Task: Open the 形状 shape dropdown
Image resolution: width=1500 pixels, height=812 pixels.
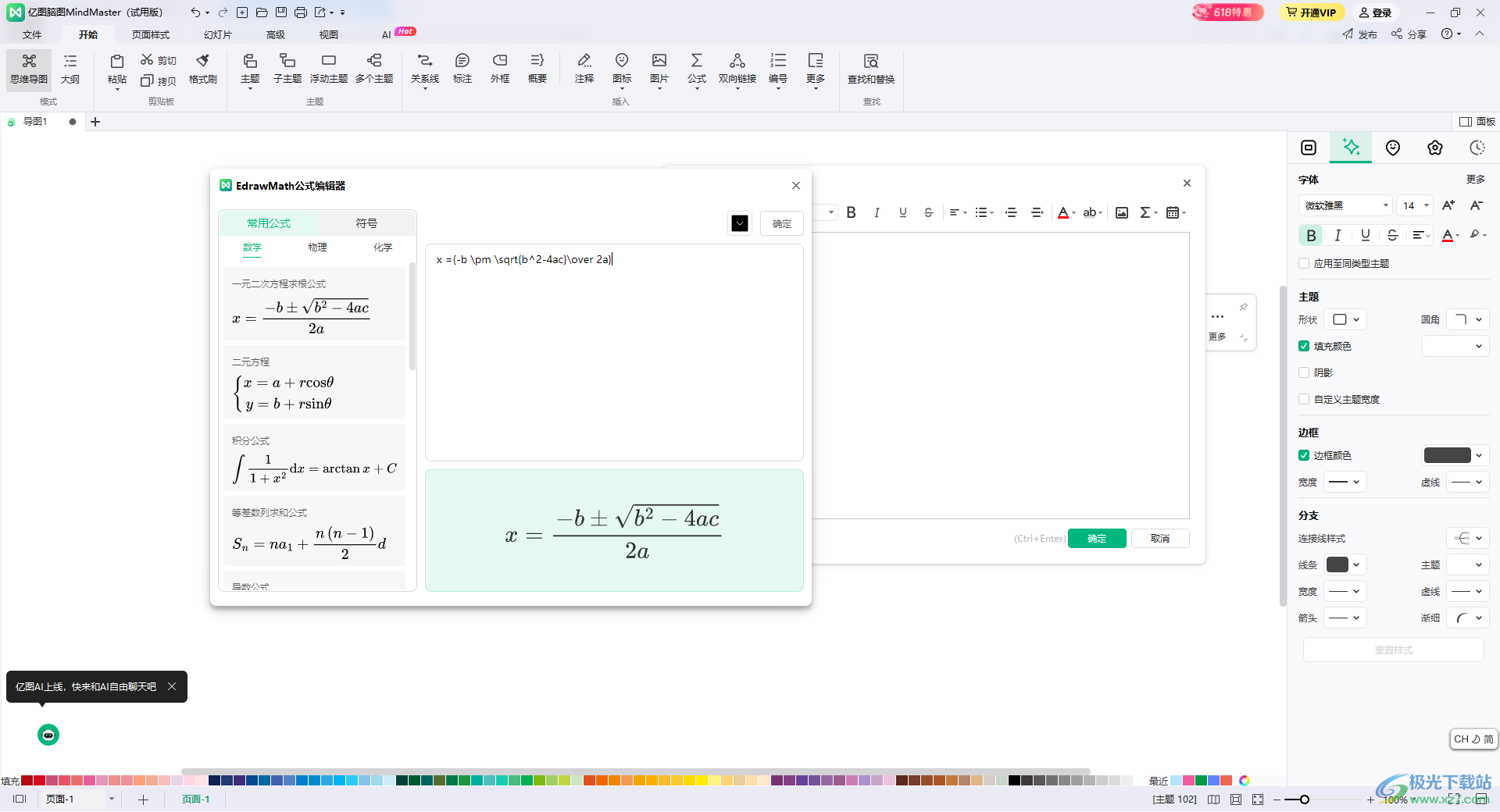Action: (x=1346, y=319)
